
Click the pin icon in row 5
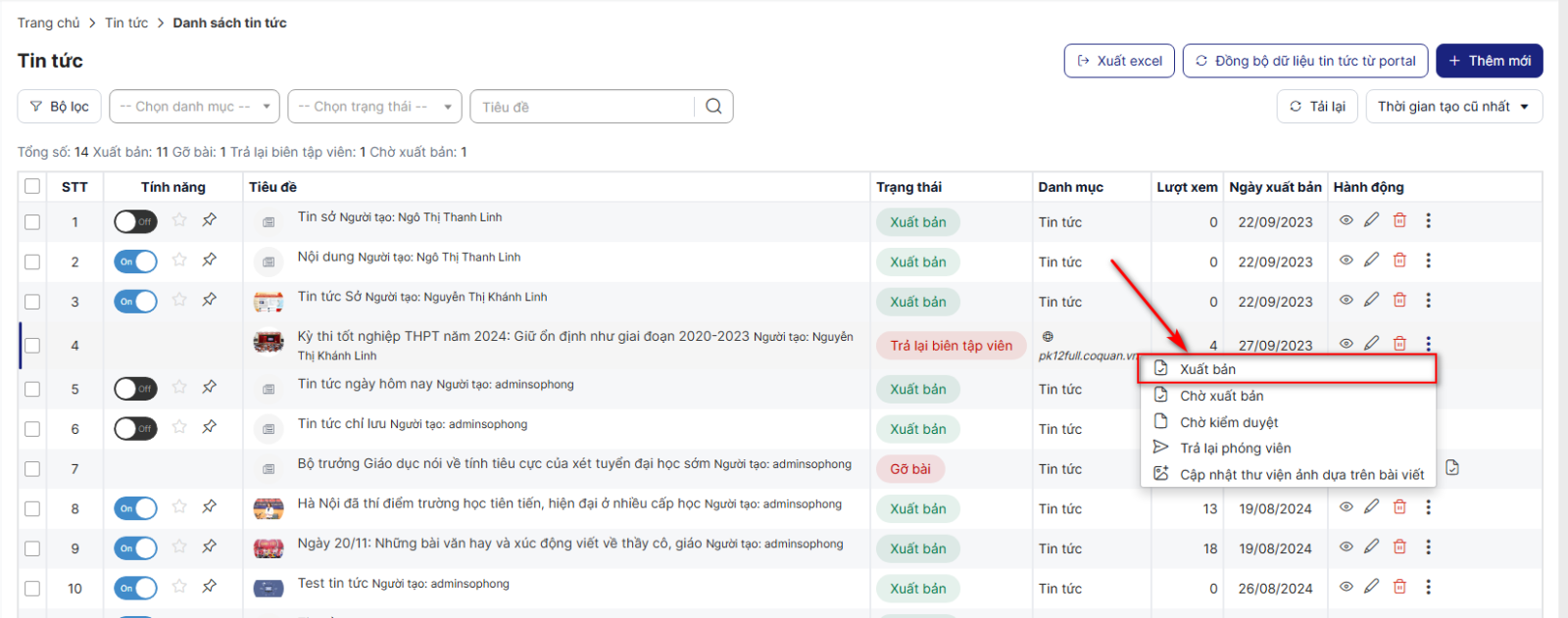(x=209, y=388)
